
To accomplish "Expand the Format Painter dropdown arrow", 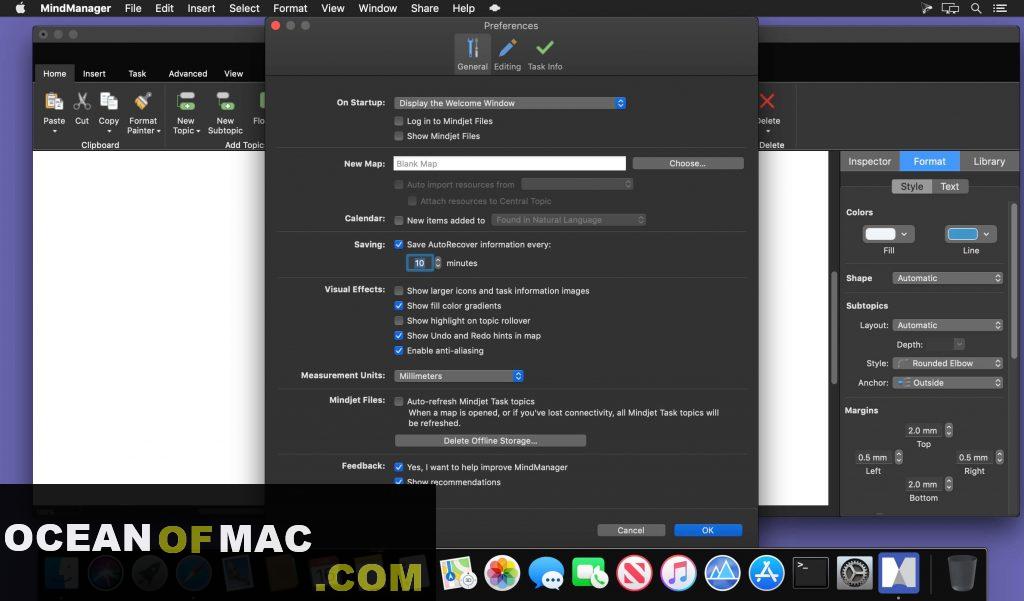I will click(159, 131).
